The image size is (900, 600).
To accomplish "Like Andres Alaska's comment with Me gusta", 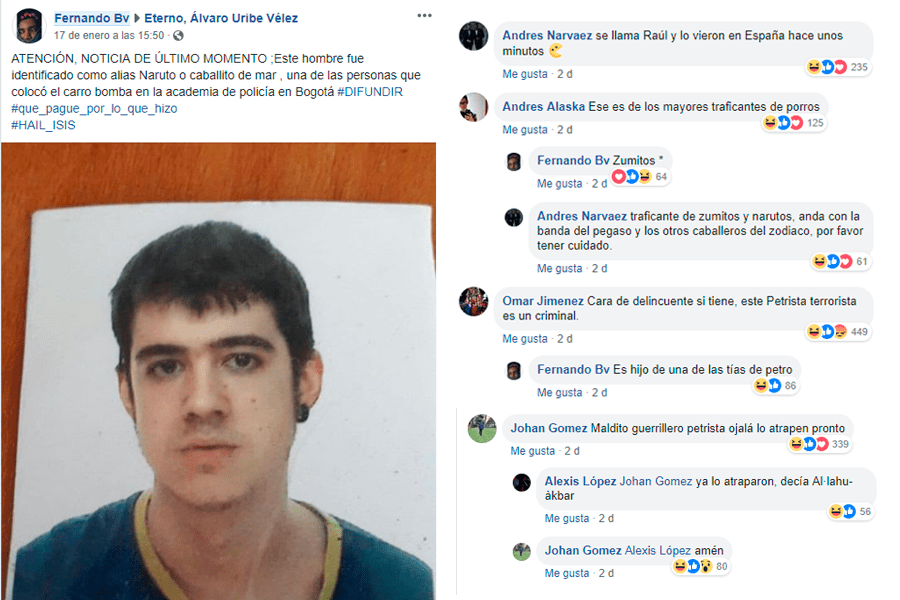I will tap(525, 130).
